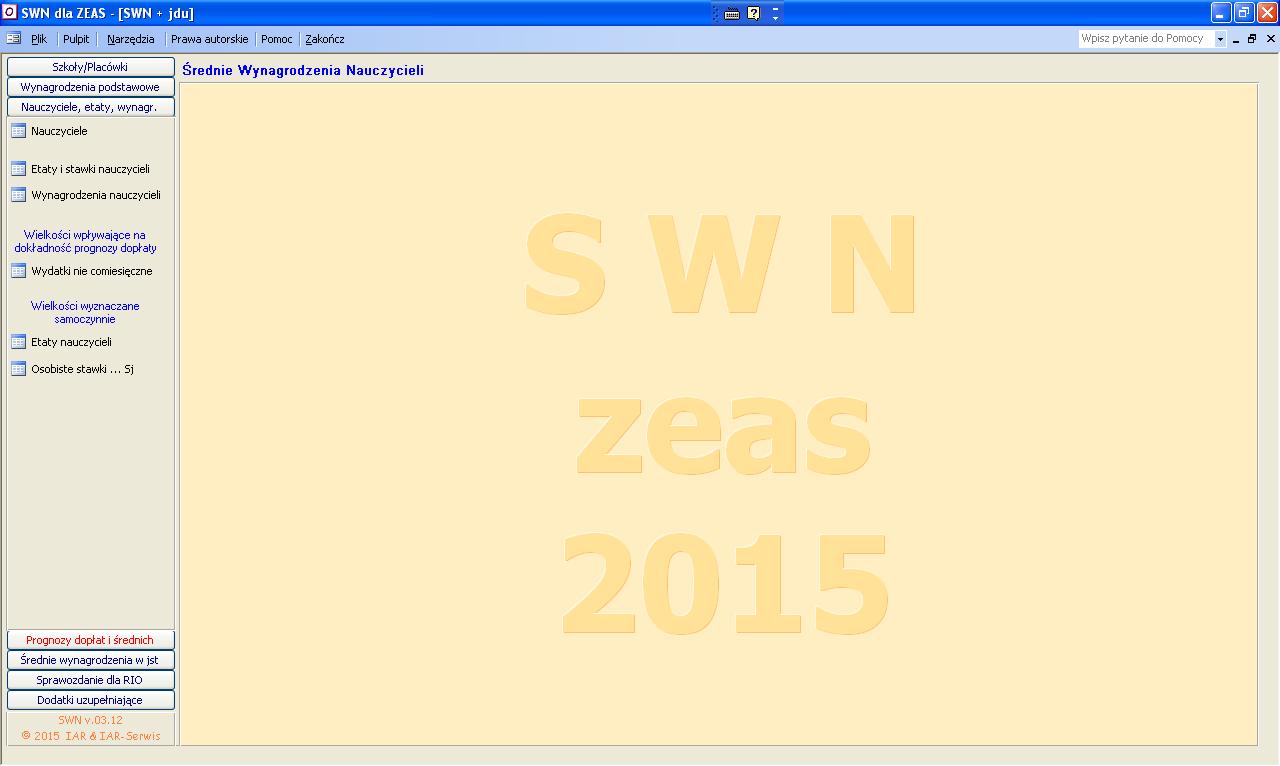Open the help question dropdown arrow

pyautogui.click(x=1220, y=39)
